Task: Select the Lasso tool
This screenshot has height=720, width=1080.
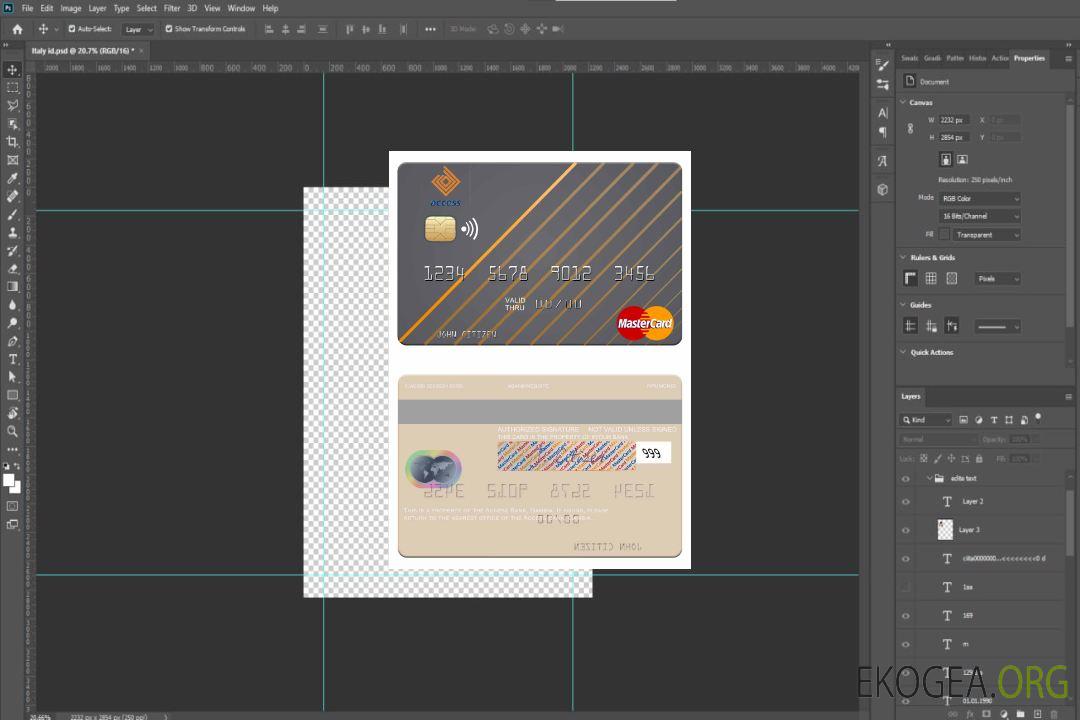Action: [12, 105]
